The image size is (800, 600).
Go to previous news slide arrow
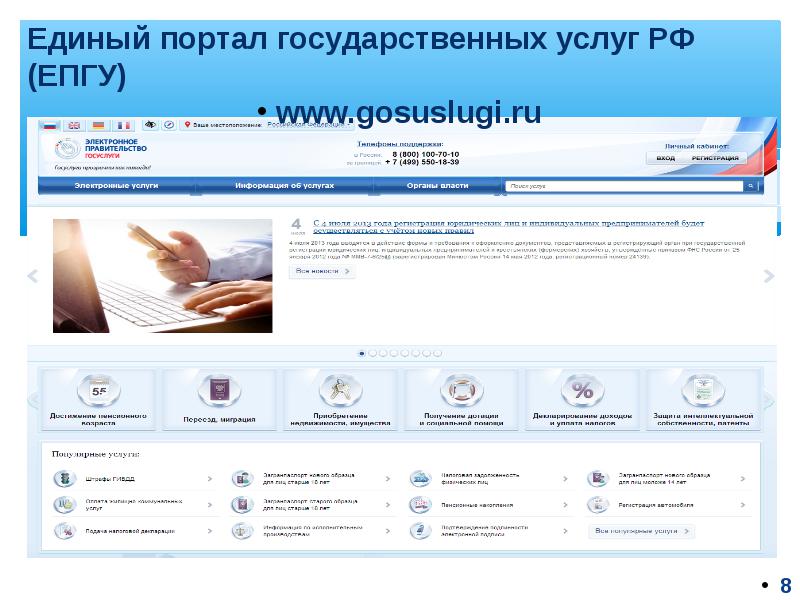point(32,276)
